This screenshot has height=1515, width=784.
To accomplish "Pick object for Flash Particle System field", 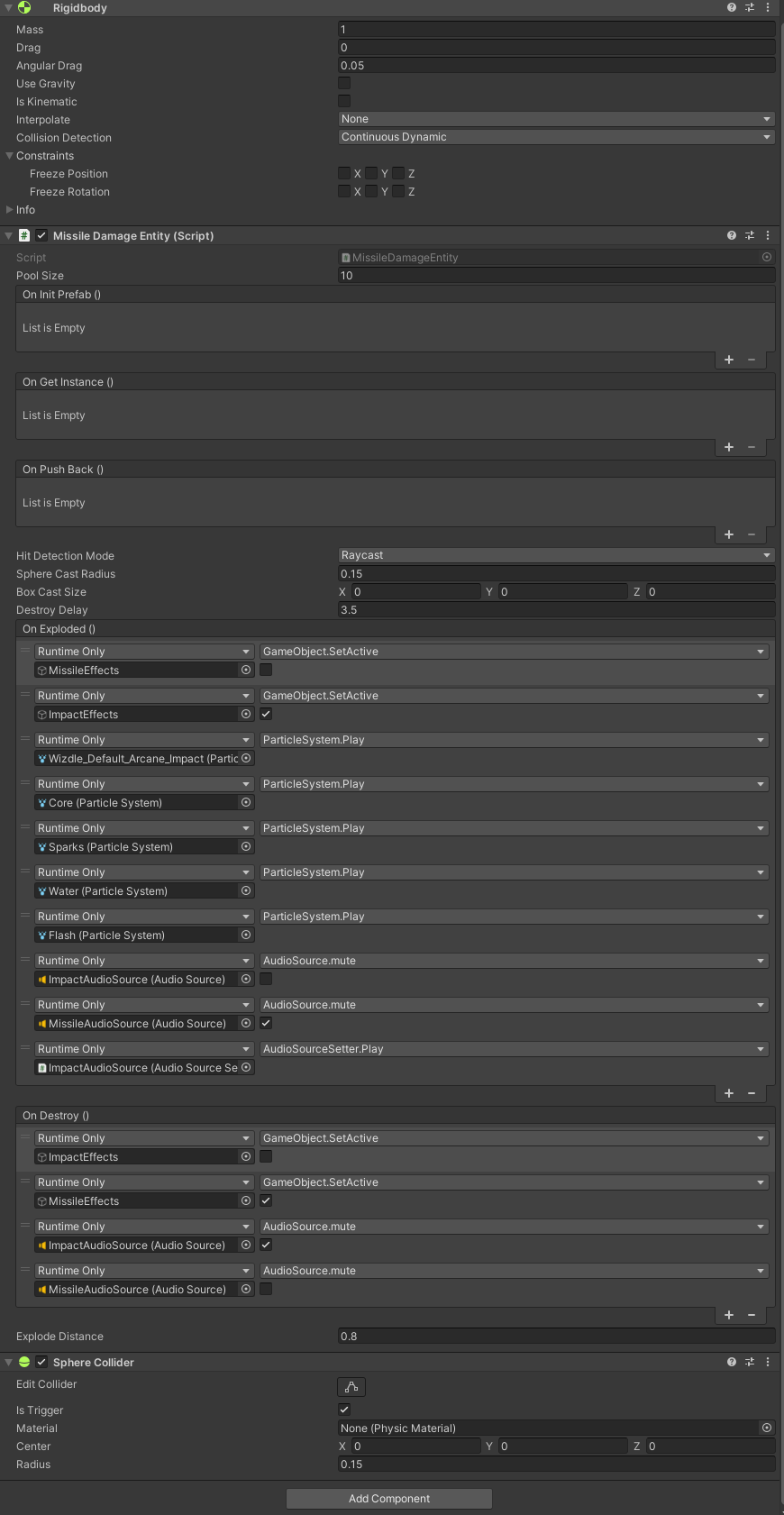I will [246, 935].
